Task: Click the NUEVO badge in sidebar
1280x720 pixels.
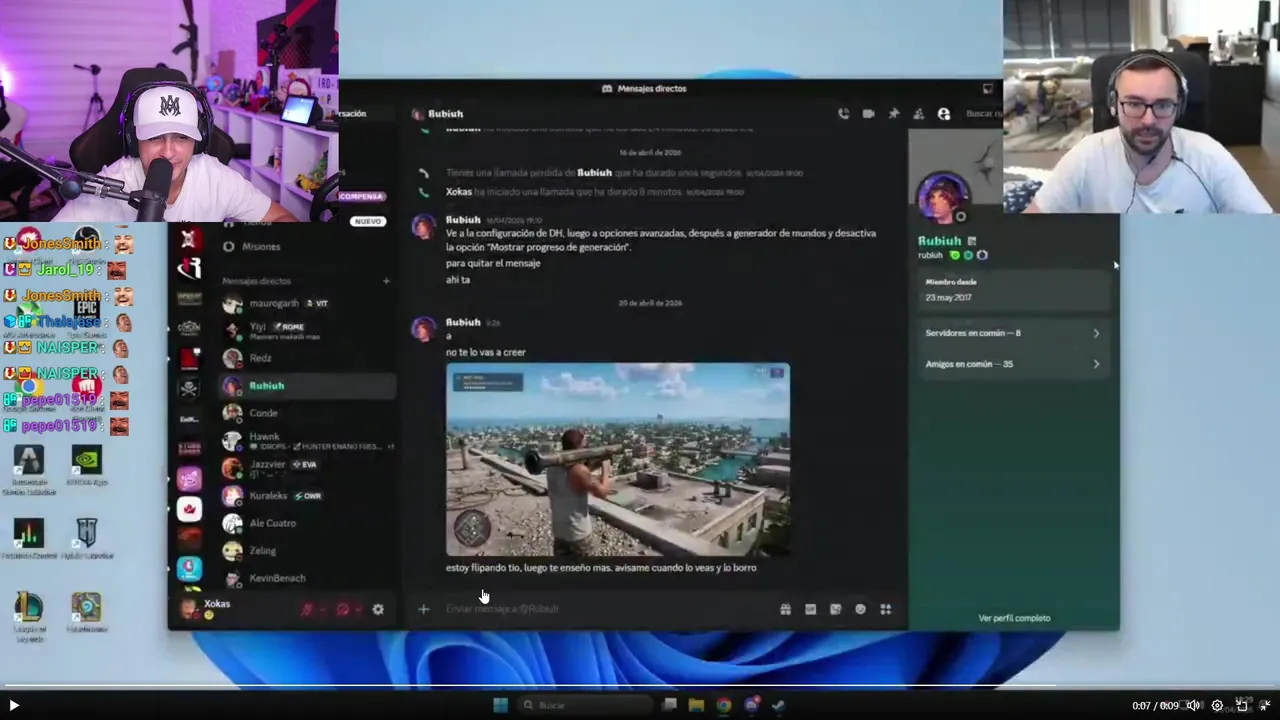Action: click(367, 221)
